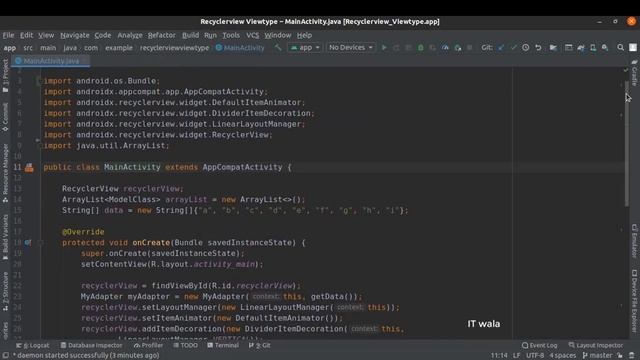
Task: Open the Logcat tool window
Action: pyautogui.click(x=33, y=345)
